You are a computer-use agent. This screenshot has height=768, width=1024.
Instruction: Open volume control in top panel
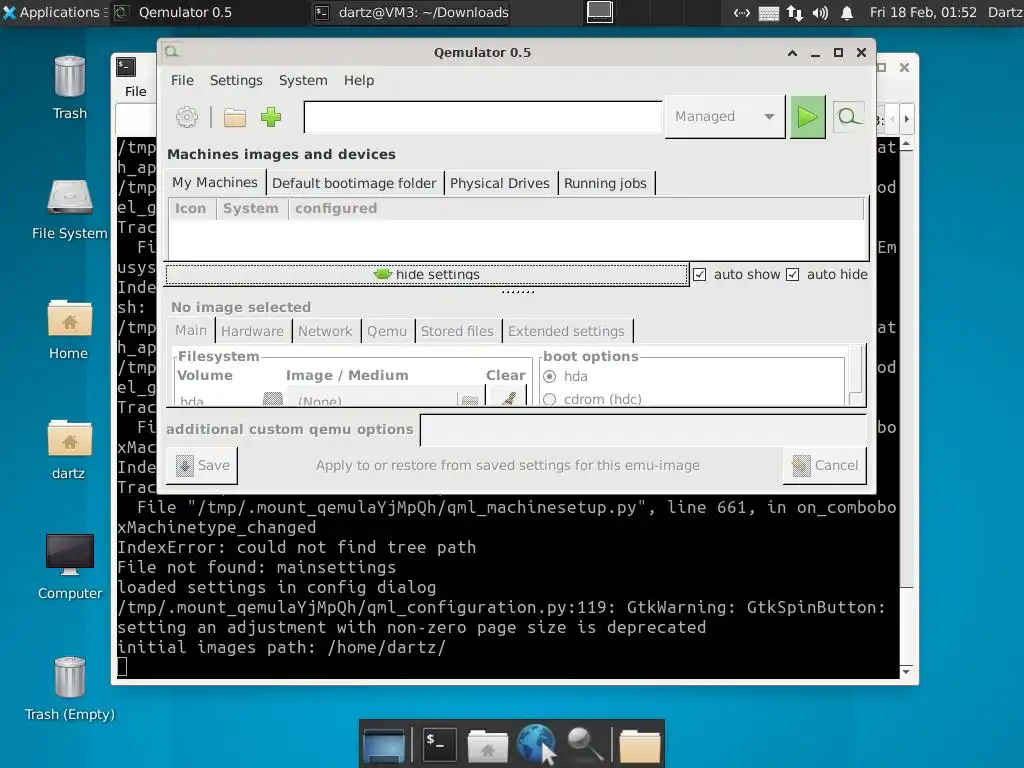(x=820, y=12)
